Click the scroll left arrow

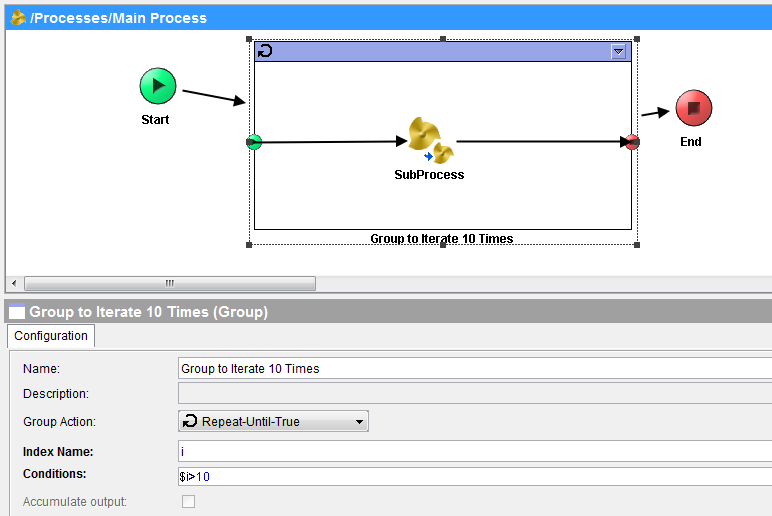[14, 283]
